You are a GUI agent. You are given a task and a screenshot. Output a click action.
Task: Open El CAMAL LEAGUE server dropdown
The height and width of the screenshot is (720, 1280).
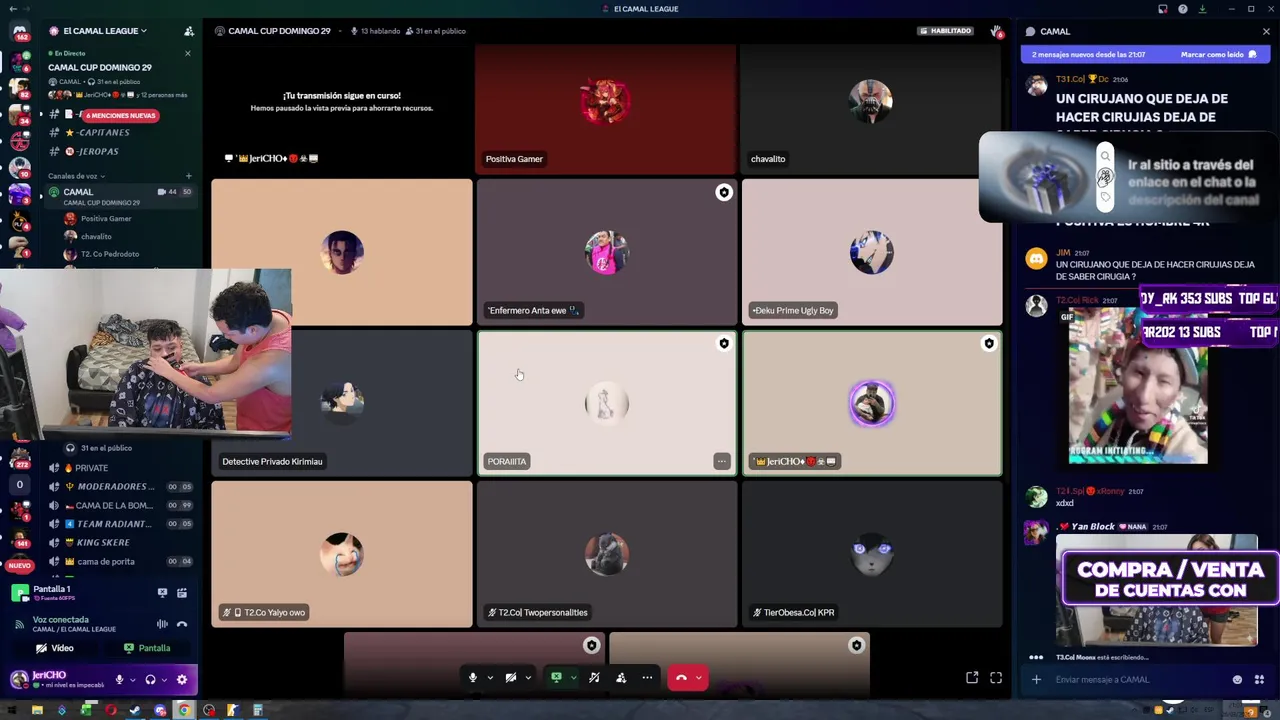click(x=98, y=31)
